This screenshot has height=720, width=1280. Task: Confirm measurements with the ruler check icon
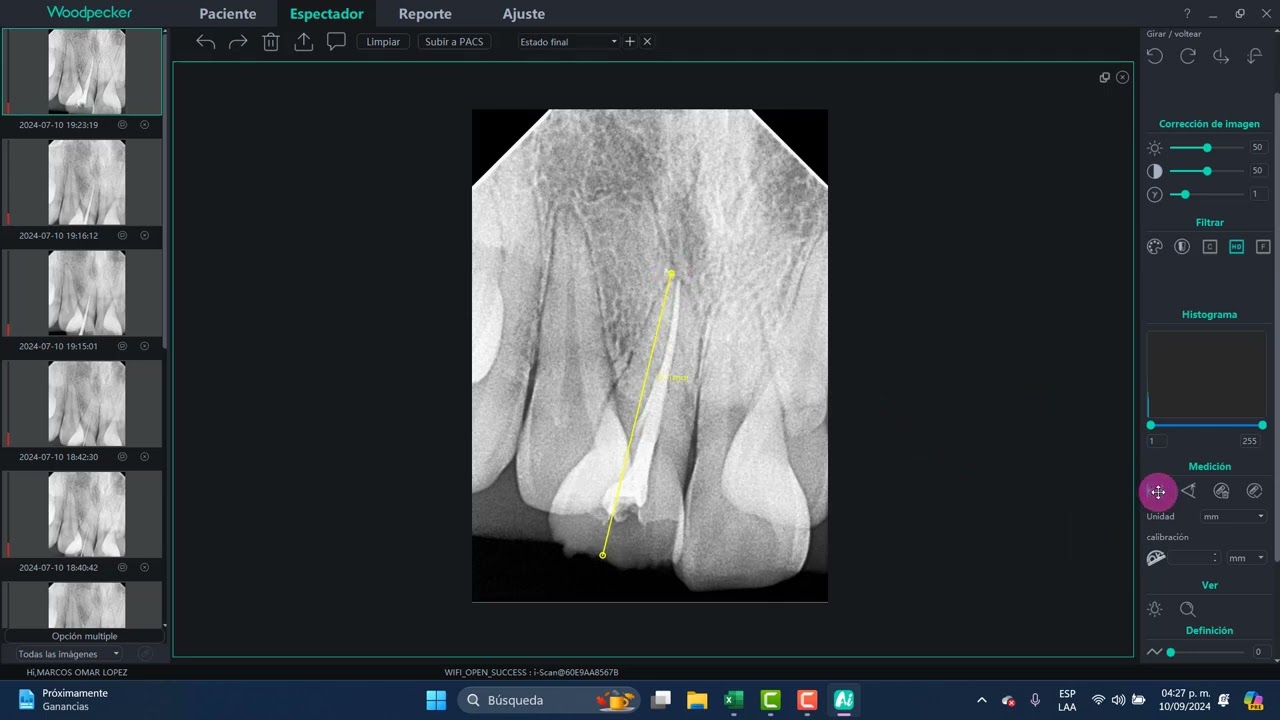[1254, 491]
